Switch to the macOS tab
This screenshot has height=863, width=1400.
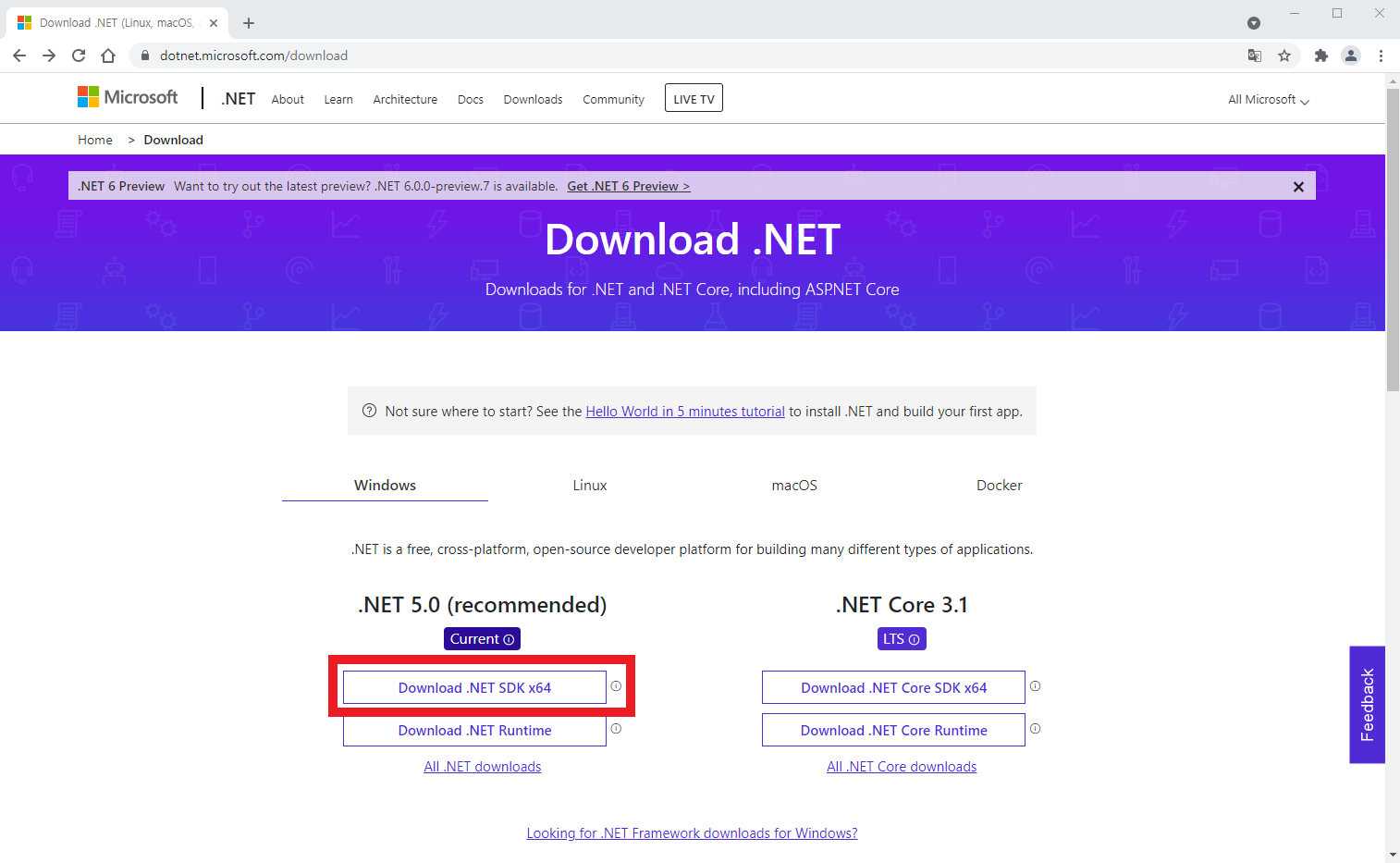click(794, 486)
